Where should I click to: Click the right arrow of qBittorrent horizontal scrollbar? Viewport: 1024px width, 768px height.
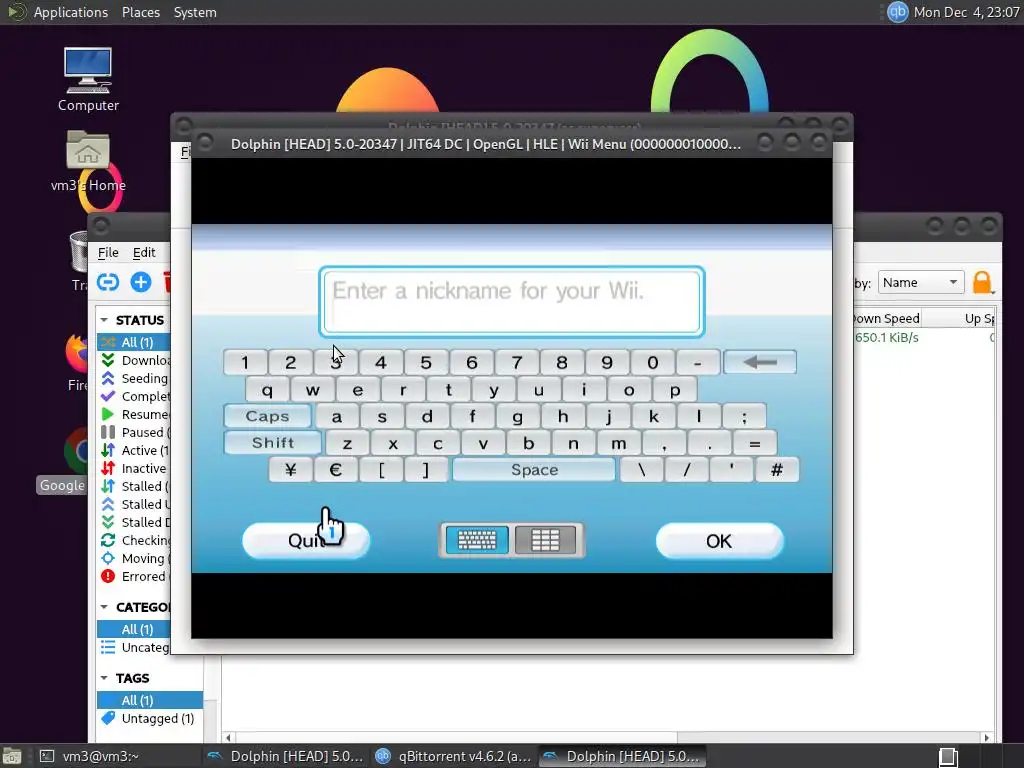point(987,738)
